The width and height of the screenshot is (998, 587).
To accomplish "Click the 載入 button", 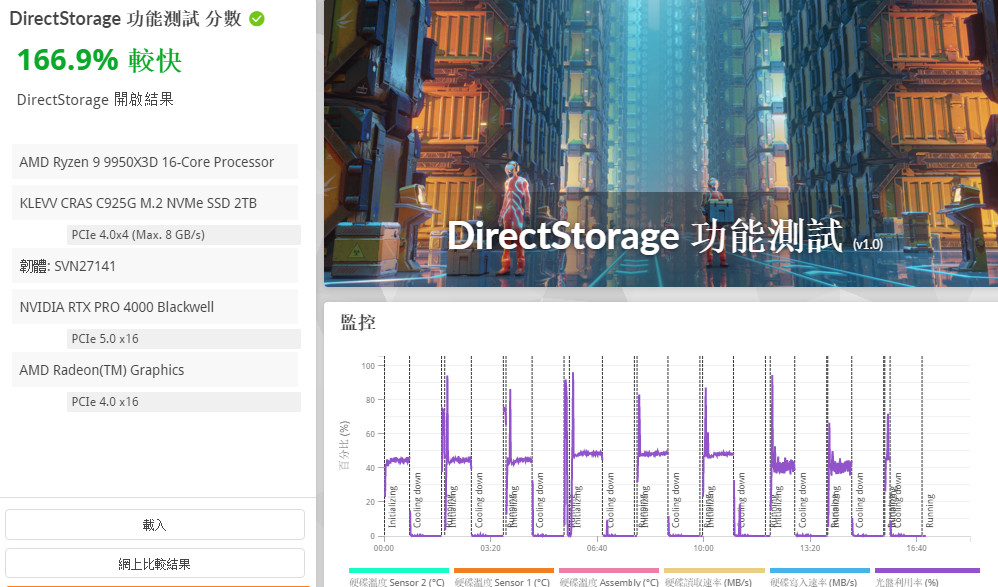I will [155, 525].
